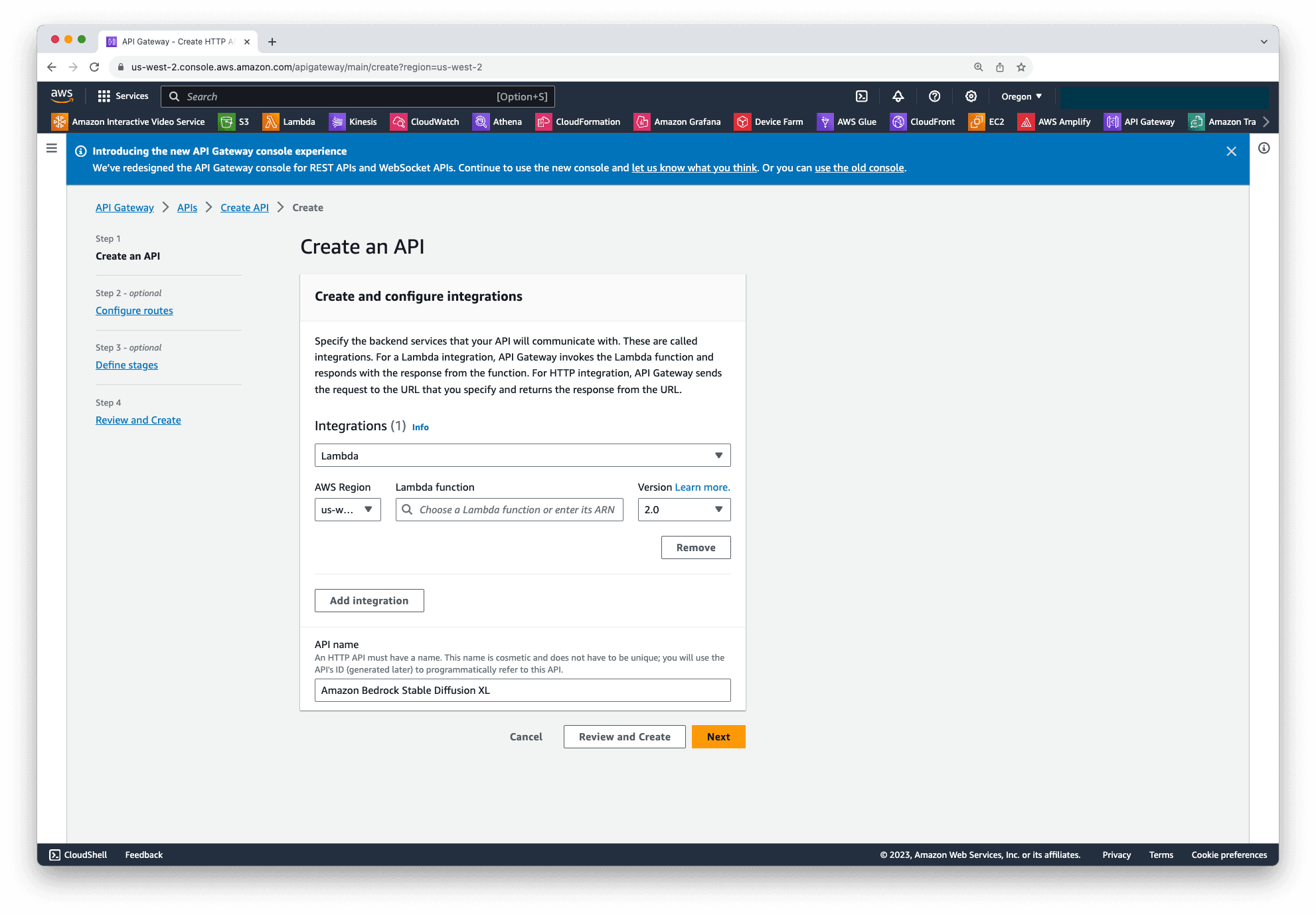Open the help question mark menu
Image resolution: width=1316 pixels, height=915 pixels.
(934, 96)
